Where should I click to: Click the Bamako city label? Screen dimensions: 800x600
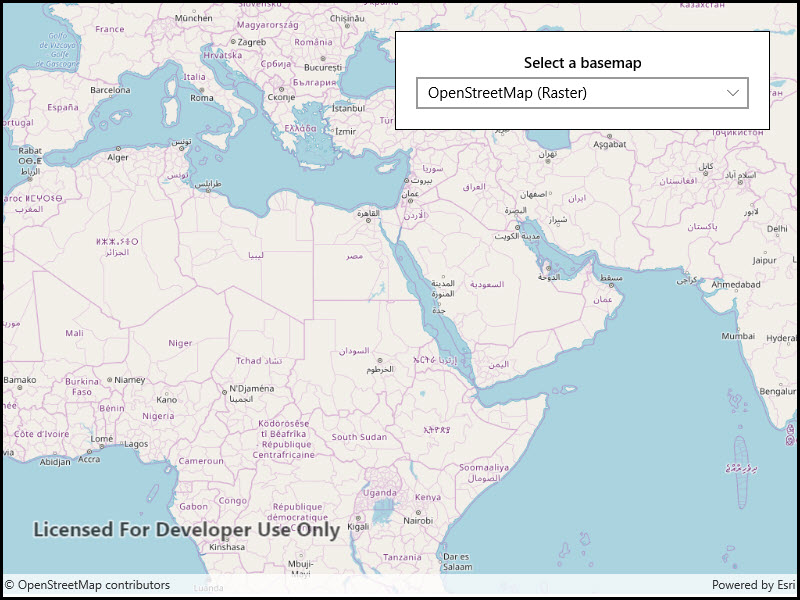coord(20,380)
